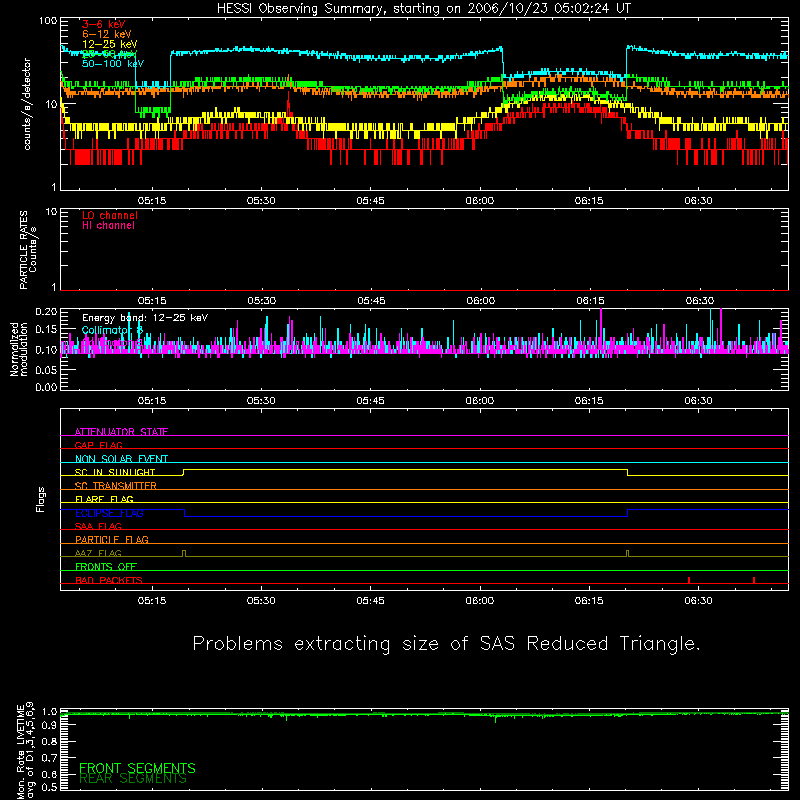The width and height of the screenshot is (800, 800).
Task: Select the 50-100 keV legend label
Action: coord(113,64)
